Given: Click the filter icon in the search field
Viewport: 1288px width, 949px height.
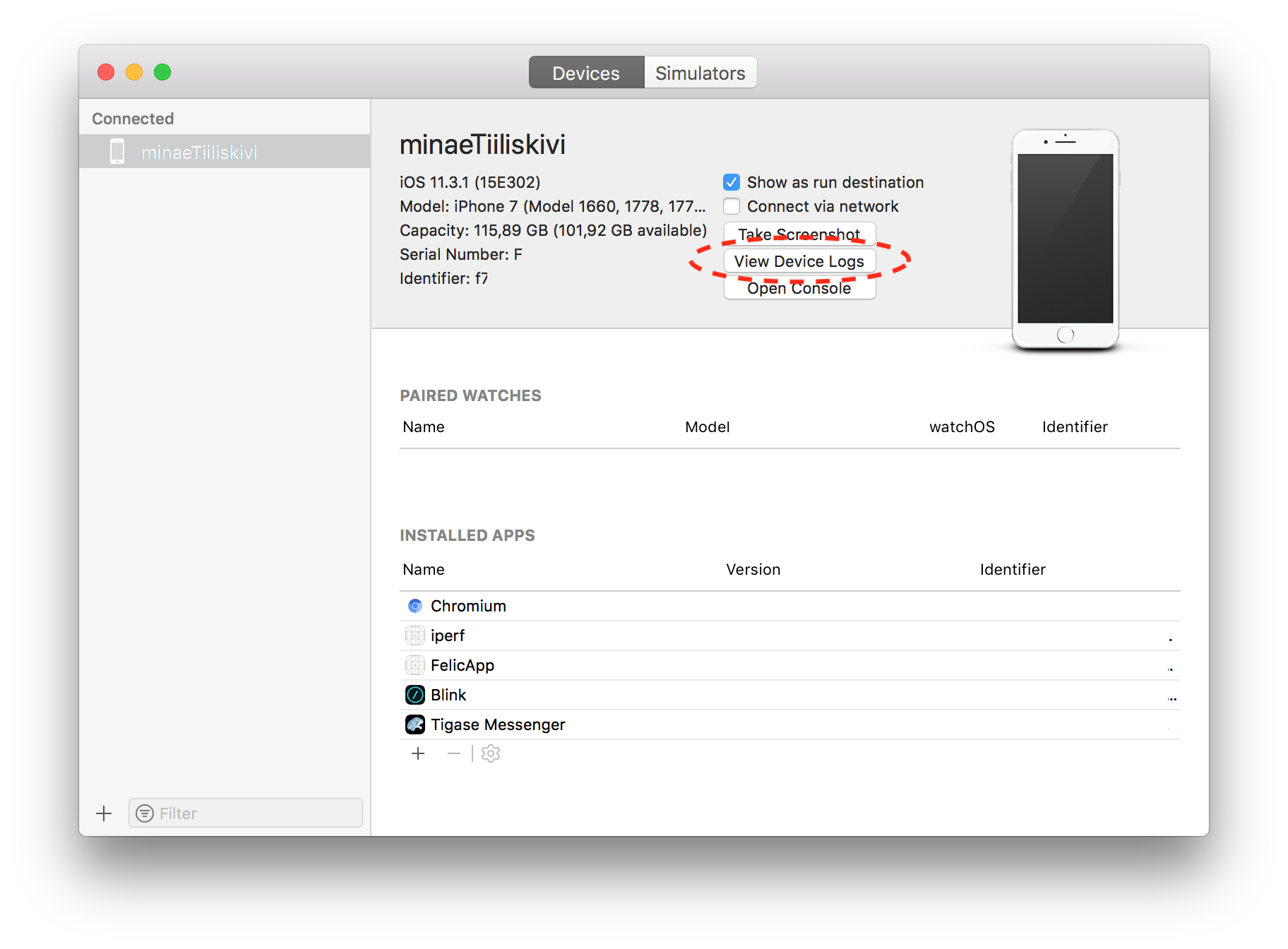Looking at the screenshot, I should pyautogui.click(x=145, y=813).
